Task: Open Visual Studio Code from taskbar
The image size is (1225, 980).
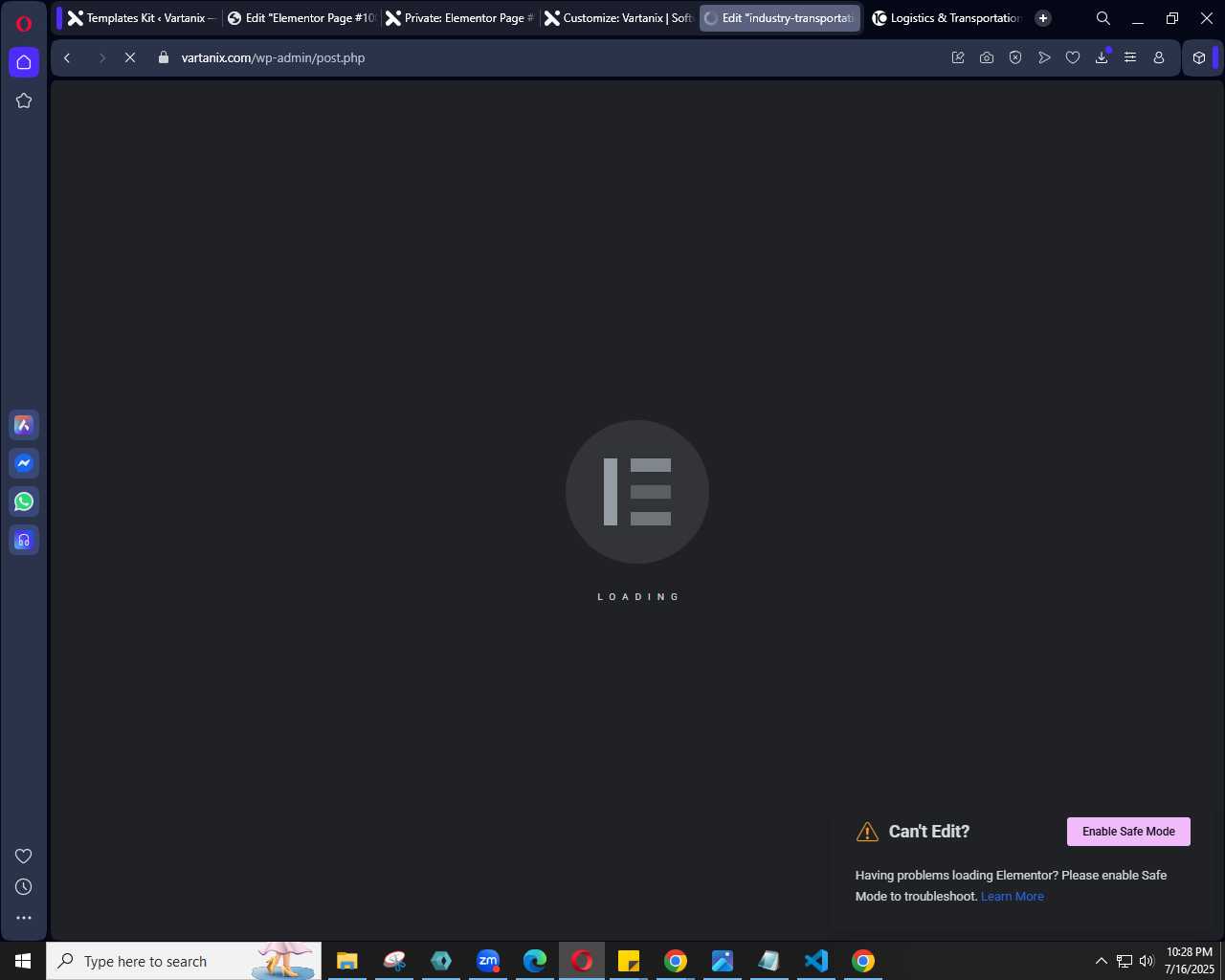Action: pos(816,961)
